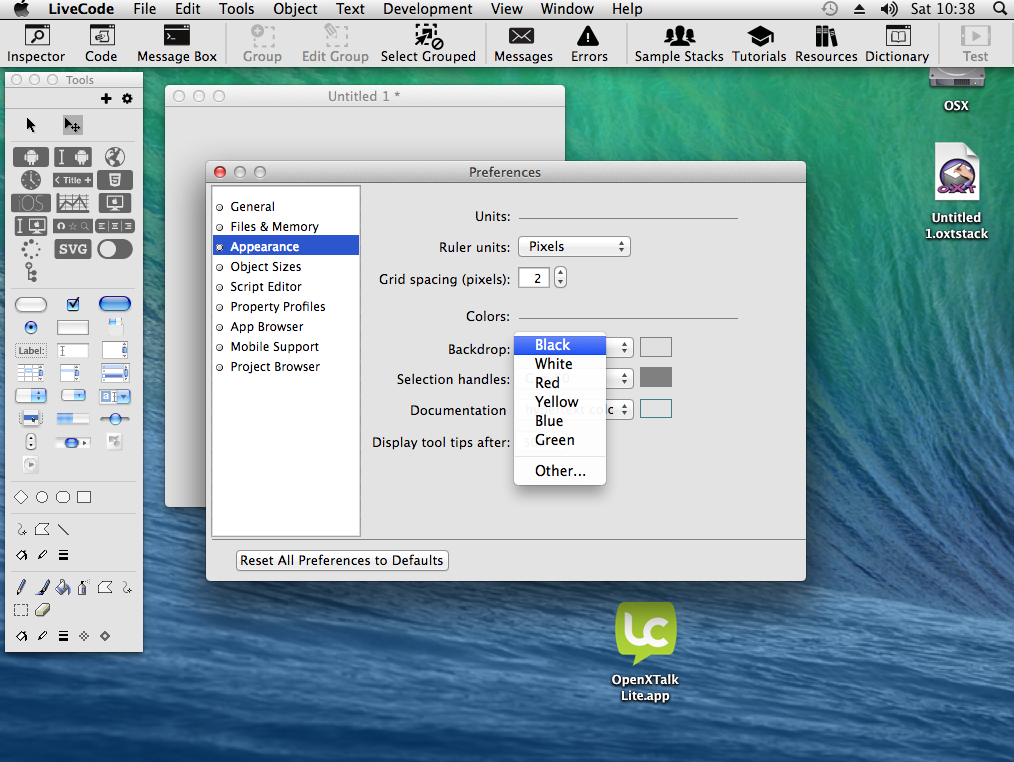This screenshot has width=1014, height=762.
Task: Pick the Android button widget
Action: click(30, 157)
